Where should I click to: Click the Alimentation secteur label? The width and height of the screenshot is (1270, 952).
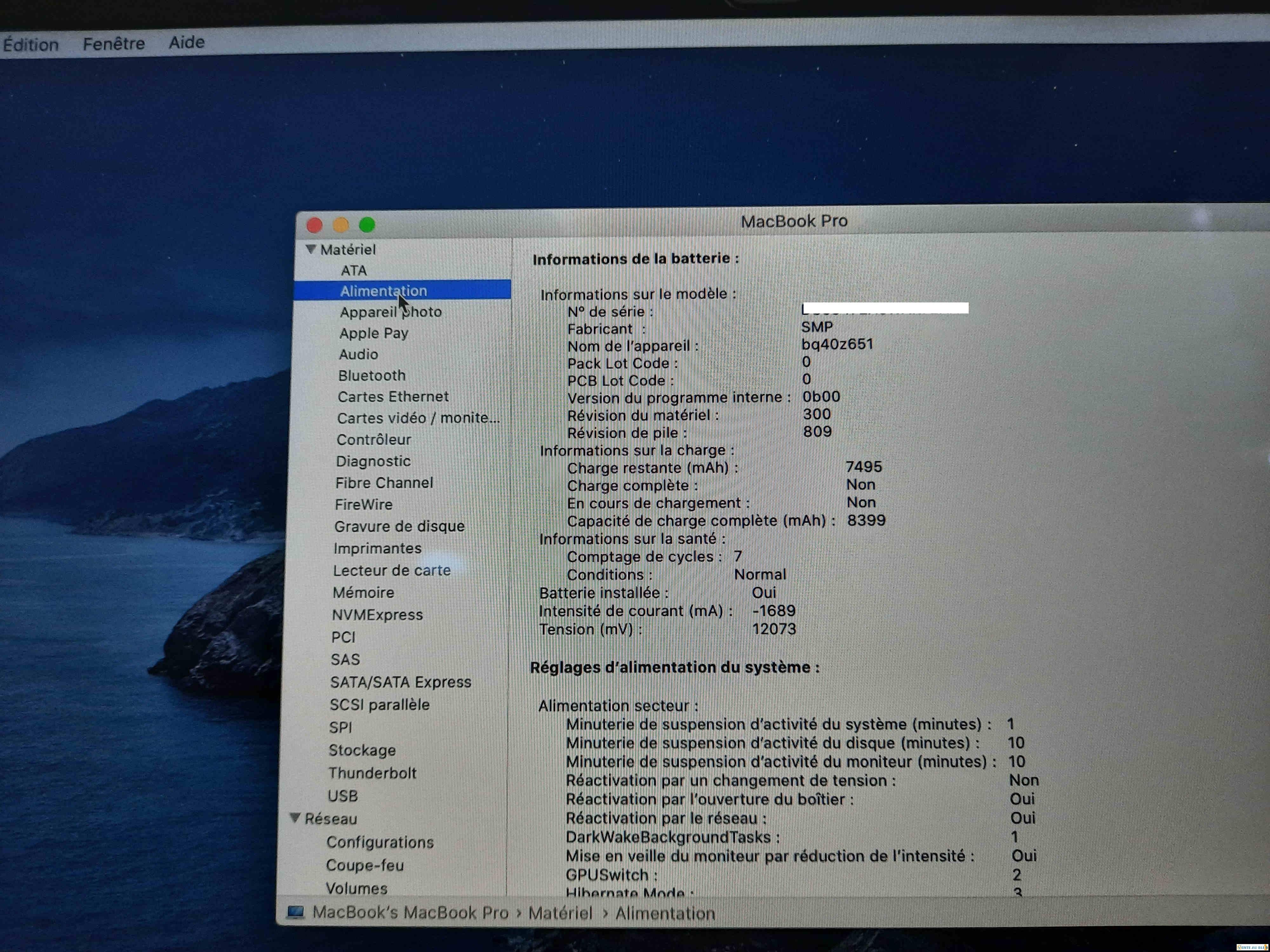(x=618, y=706)
